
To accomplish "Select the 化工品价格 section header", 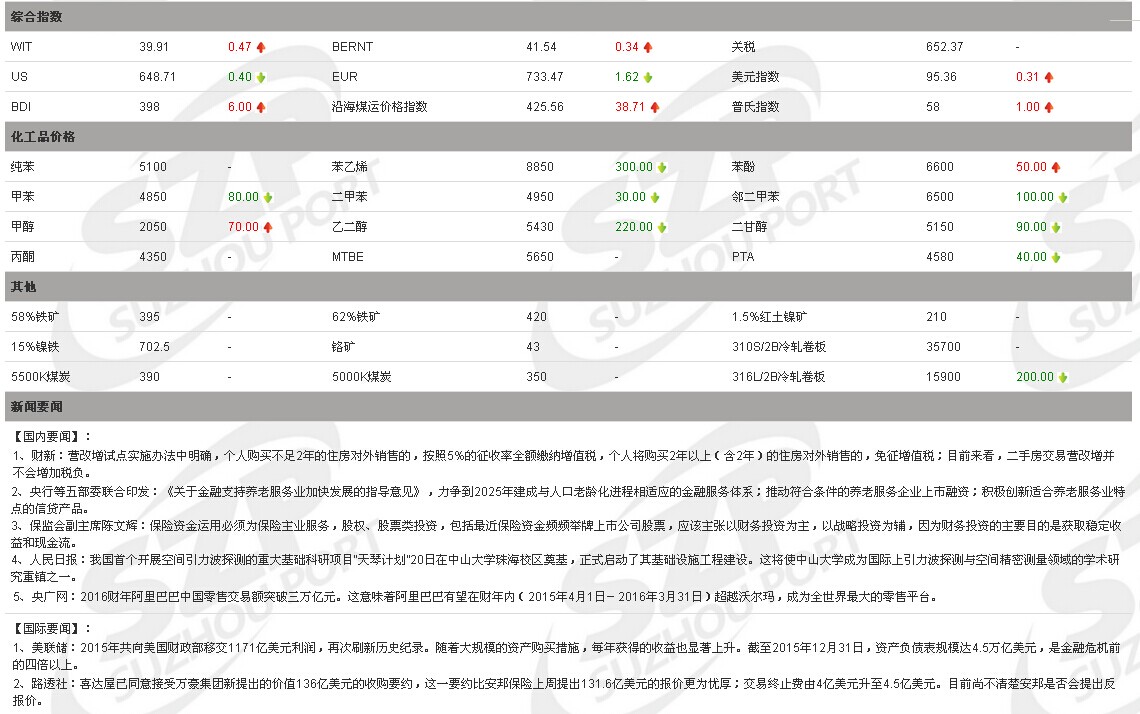I will pos(569,137).
